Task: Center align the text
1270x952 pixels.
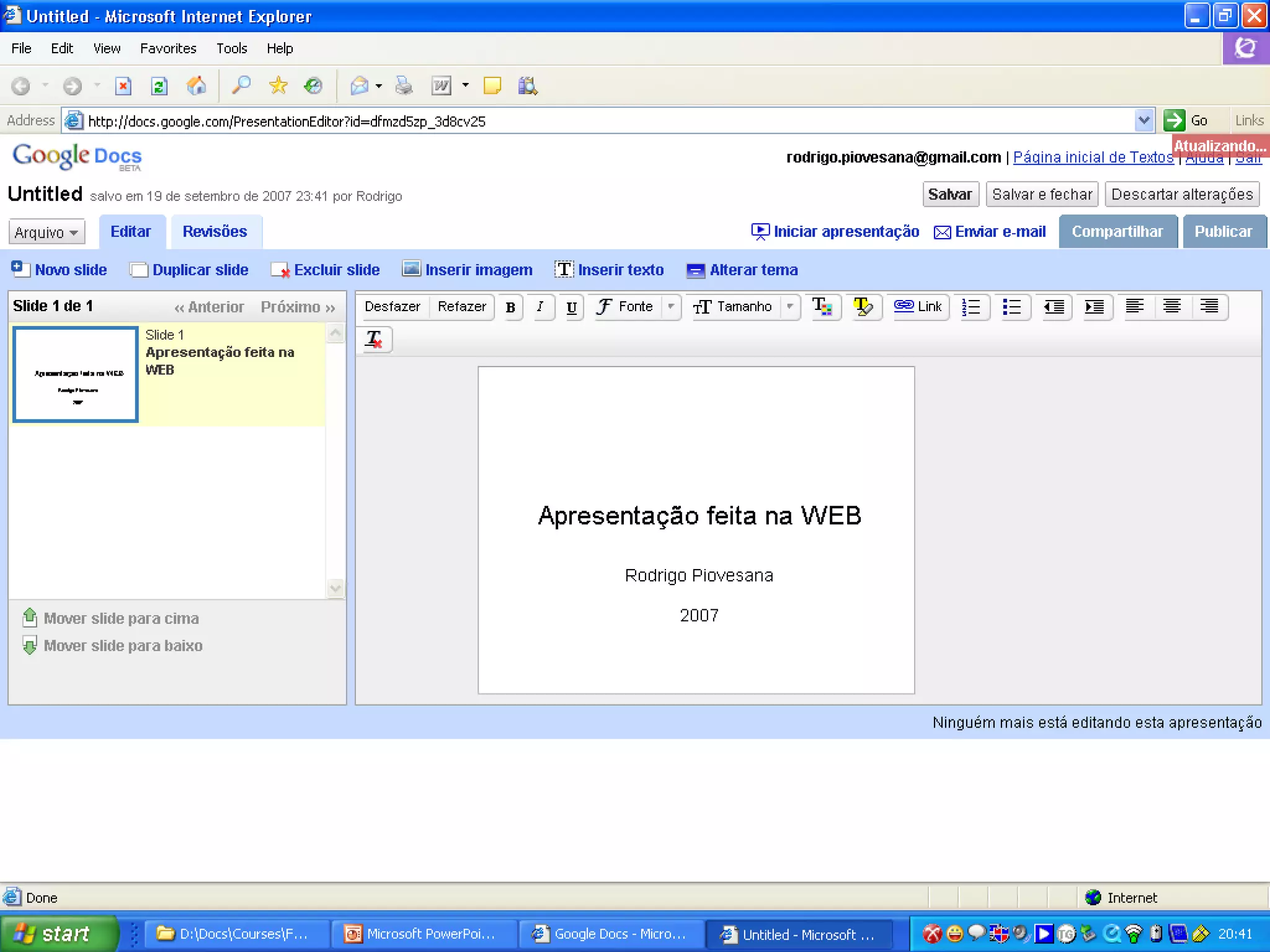Action: click(1171, 307)
